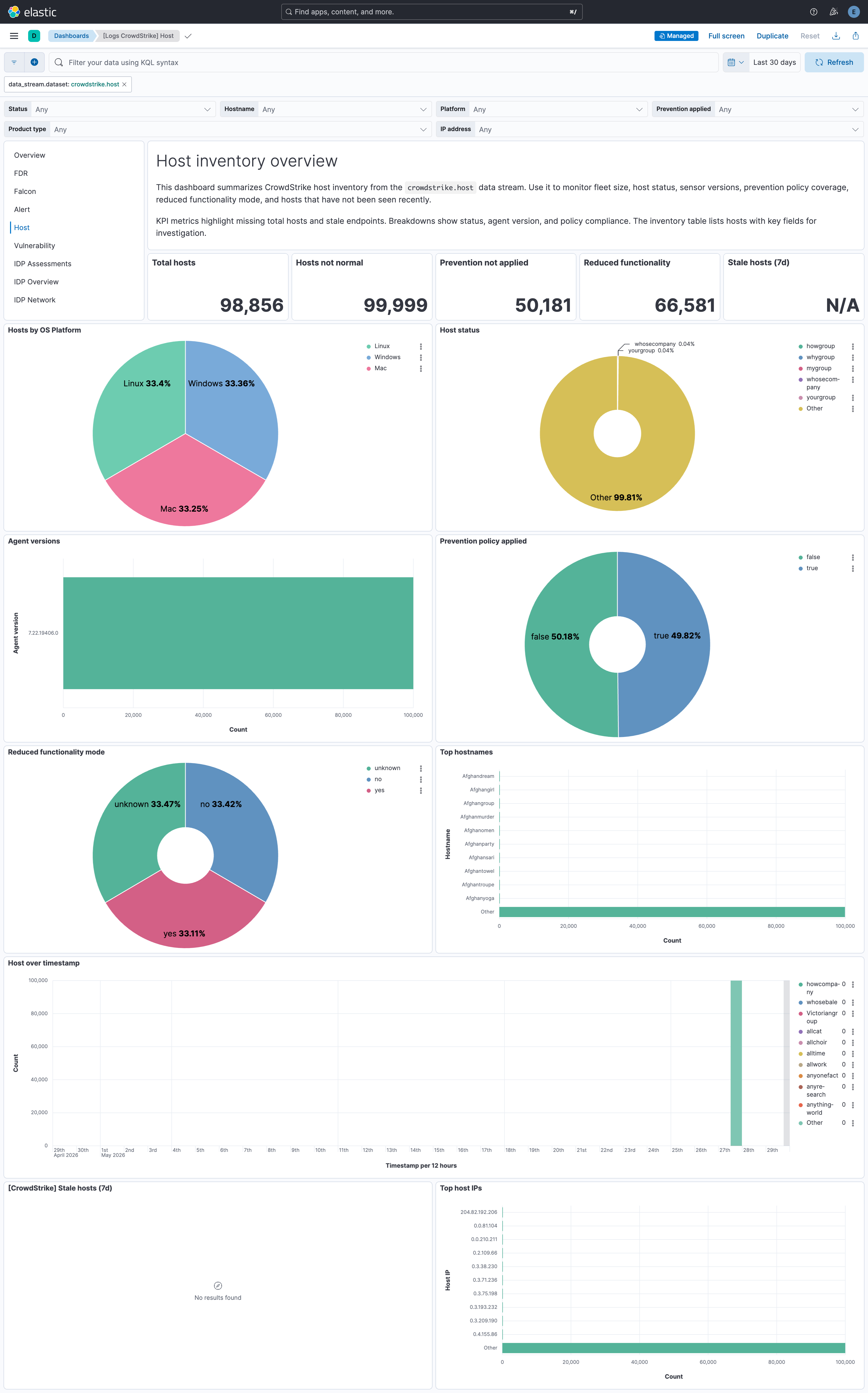This screenshot has width=868, height=1393.
Task: Open the IDP Assessments dashboard link
Action: (x=42, y=264)
